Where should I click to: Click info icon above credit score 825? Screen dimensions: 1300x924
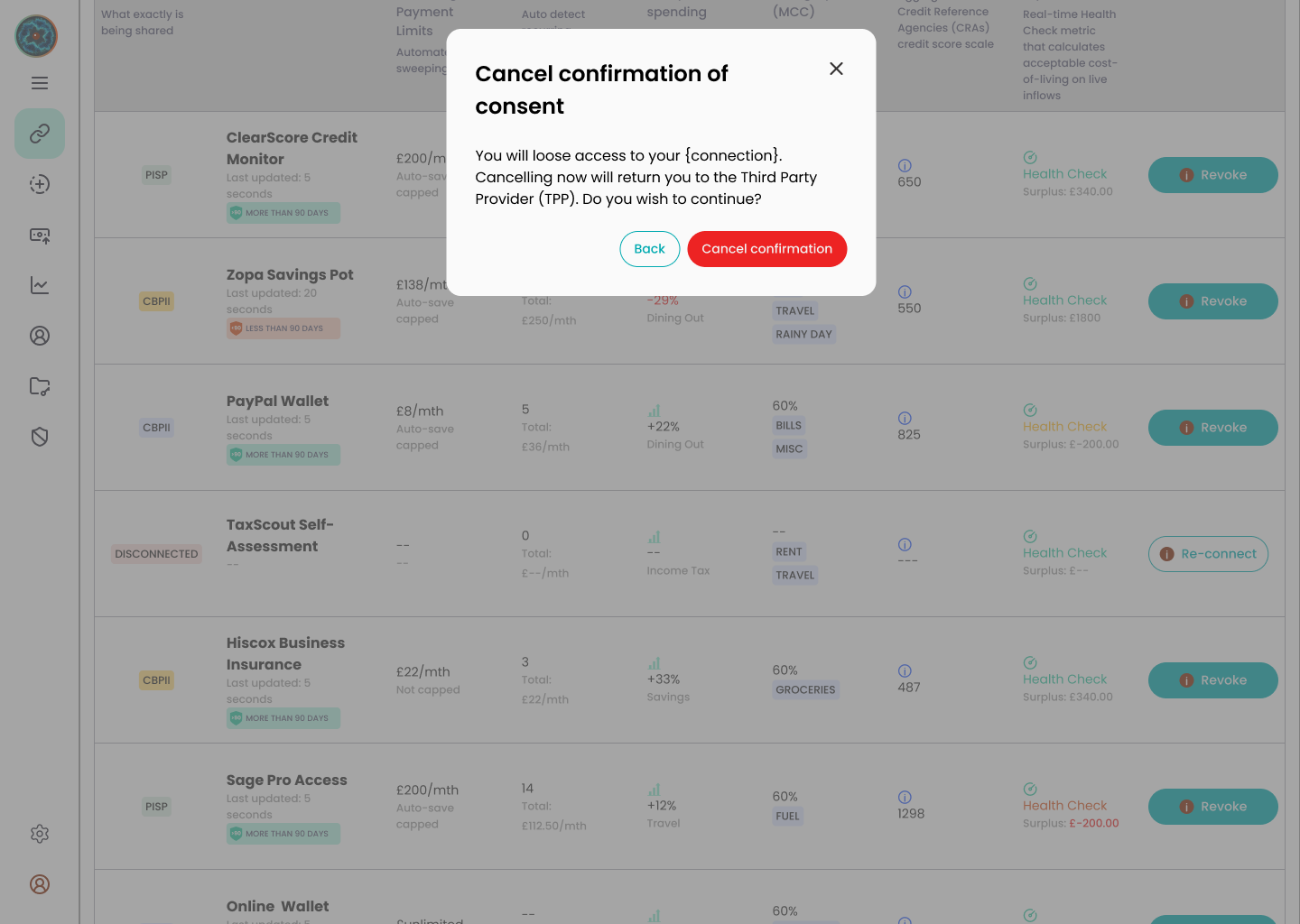click(x=905, y=419)
